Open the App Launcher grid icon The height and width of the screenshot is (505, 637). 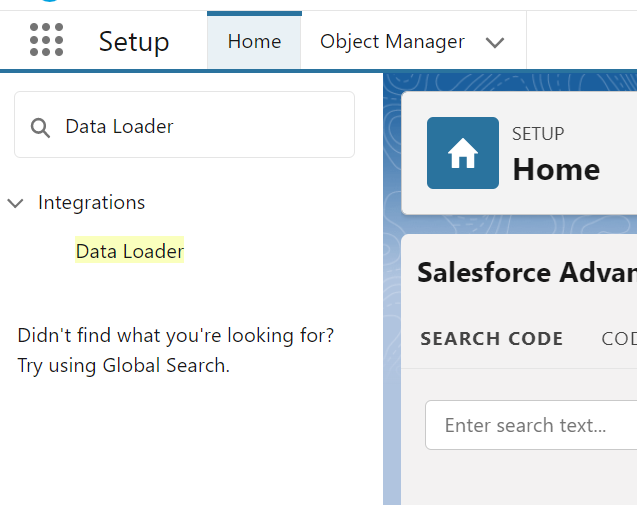click(x=46, y=41)
